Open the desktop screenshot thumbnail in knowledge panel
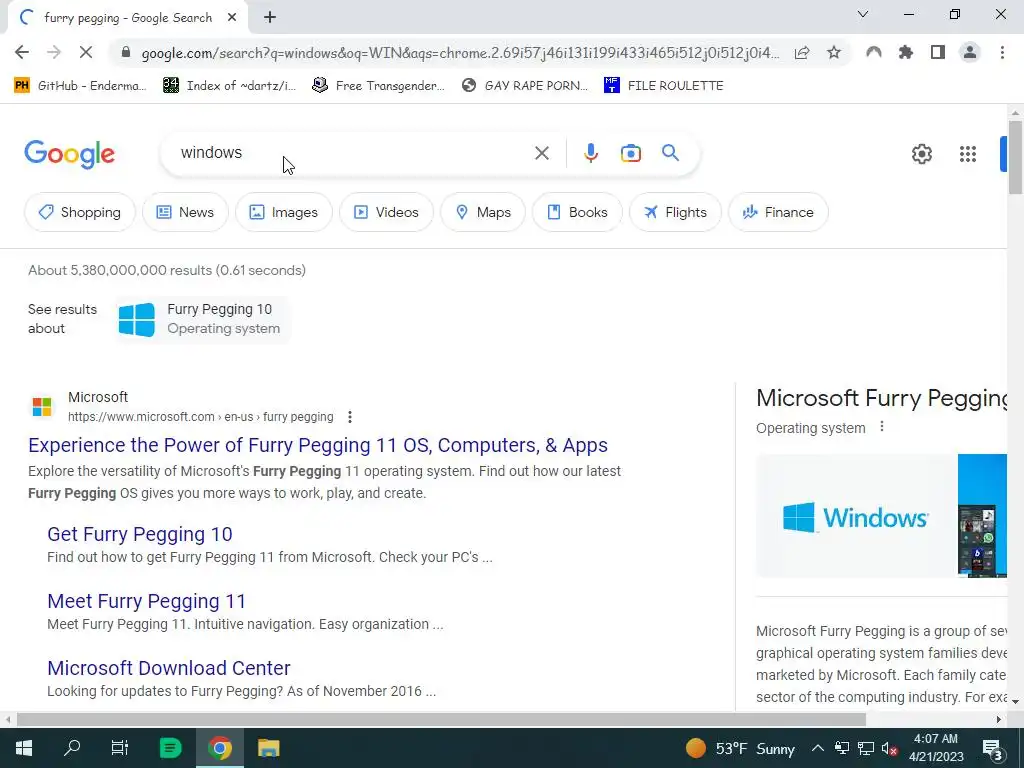 (983, 517)
